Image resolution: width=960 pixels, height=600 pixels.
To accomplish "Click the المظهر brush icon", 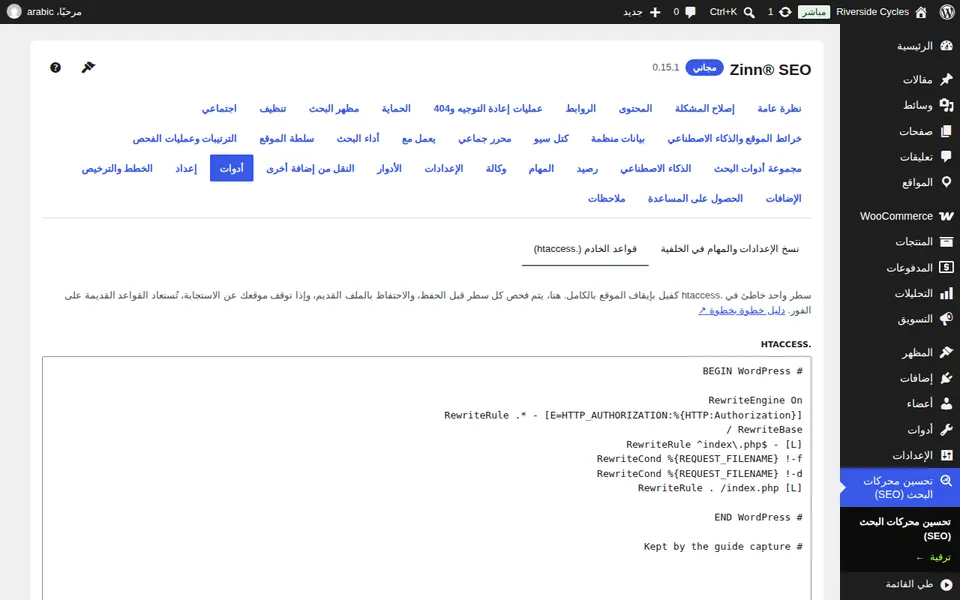I will tap(947, 353).
